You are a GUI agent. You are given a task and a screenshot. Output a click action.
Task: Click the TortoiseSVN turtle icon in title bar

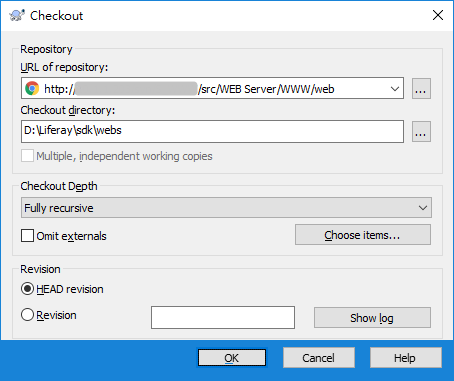tap(17, 15)
